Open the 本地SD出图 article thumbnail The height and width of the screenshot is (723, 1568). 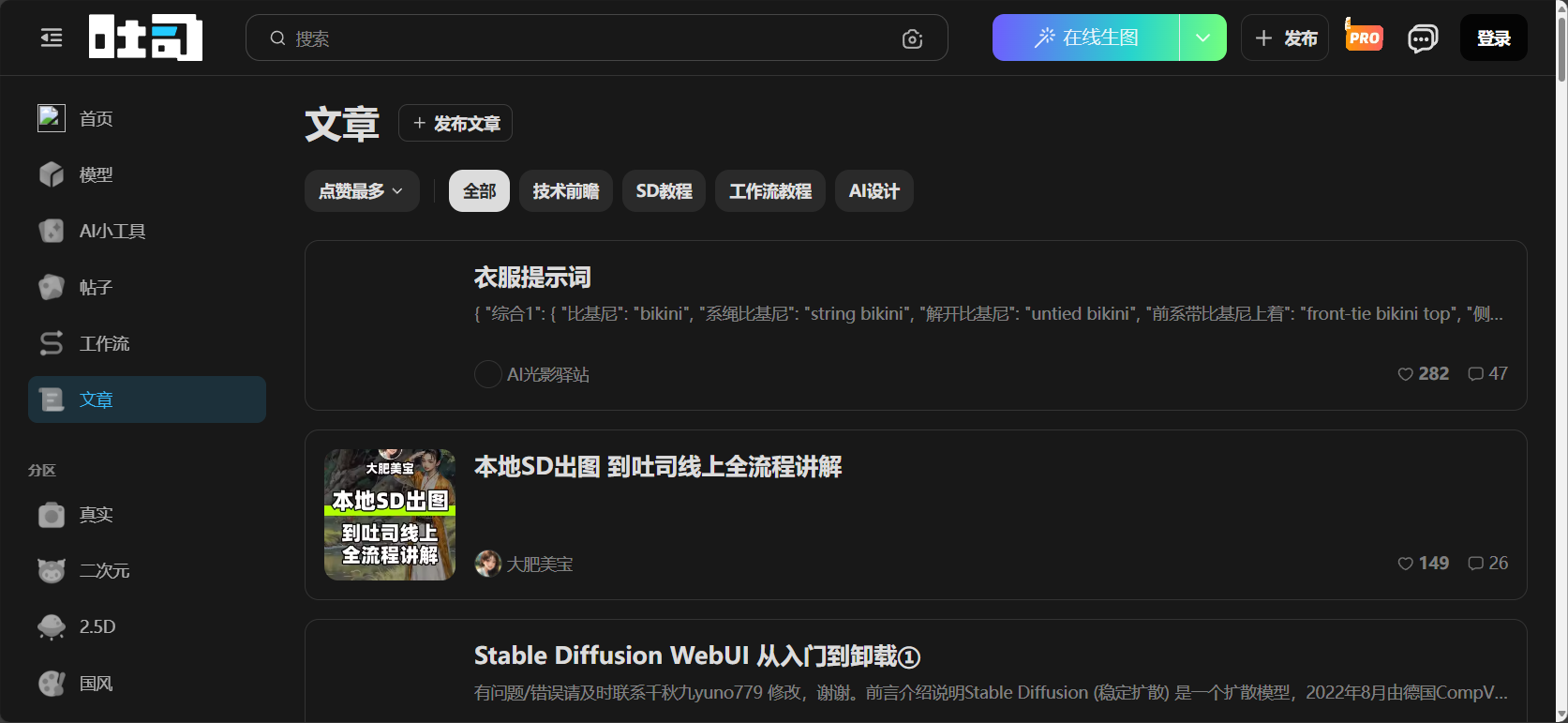point(390,515)
